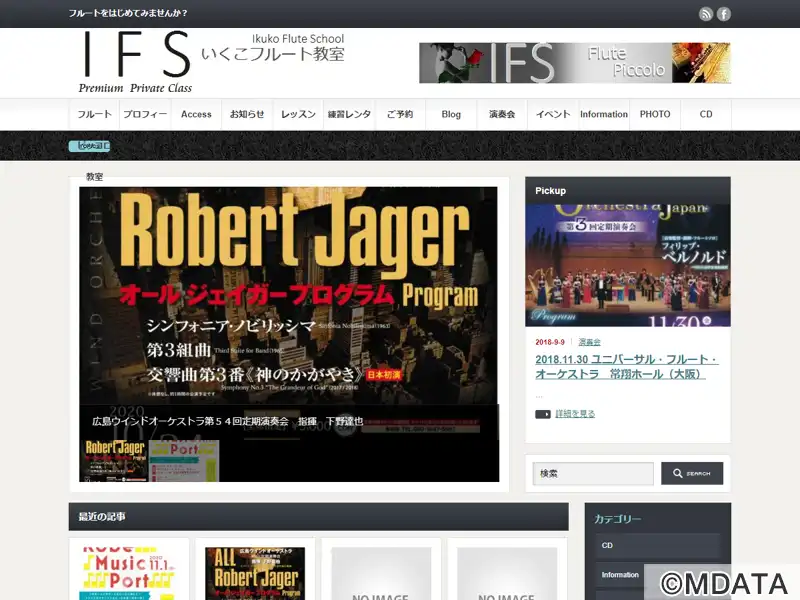Open the CD menu item
The width and height of the screenshot is (800, 600).
[706, 114]
